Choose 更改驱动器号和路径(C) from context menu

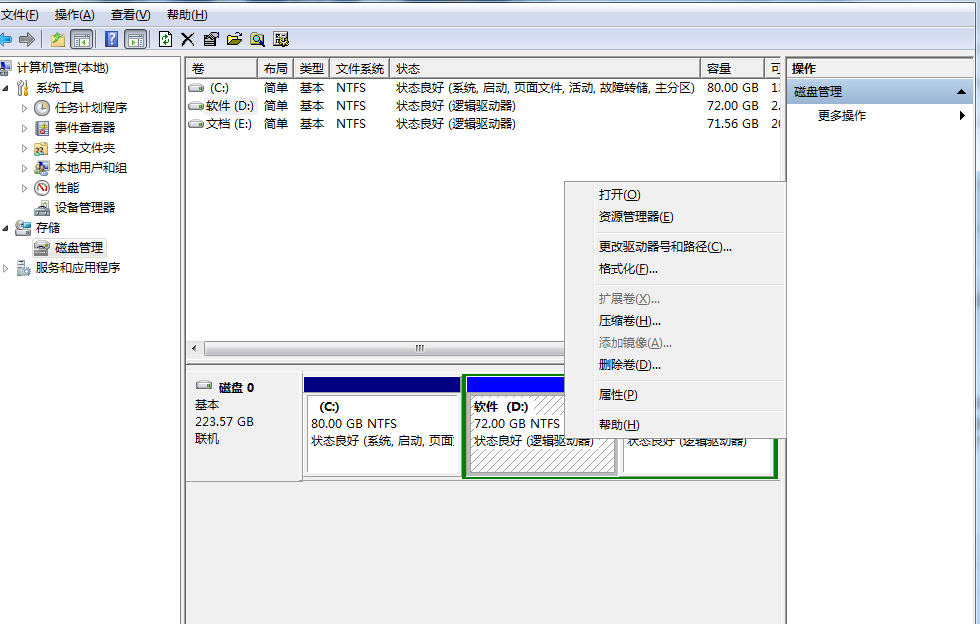(x=674, y=247)
